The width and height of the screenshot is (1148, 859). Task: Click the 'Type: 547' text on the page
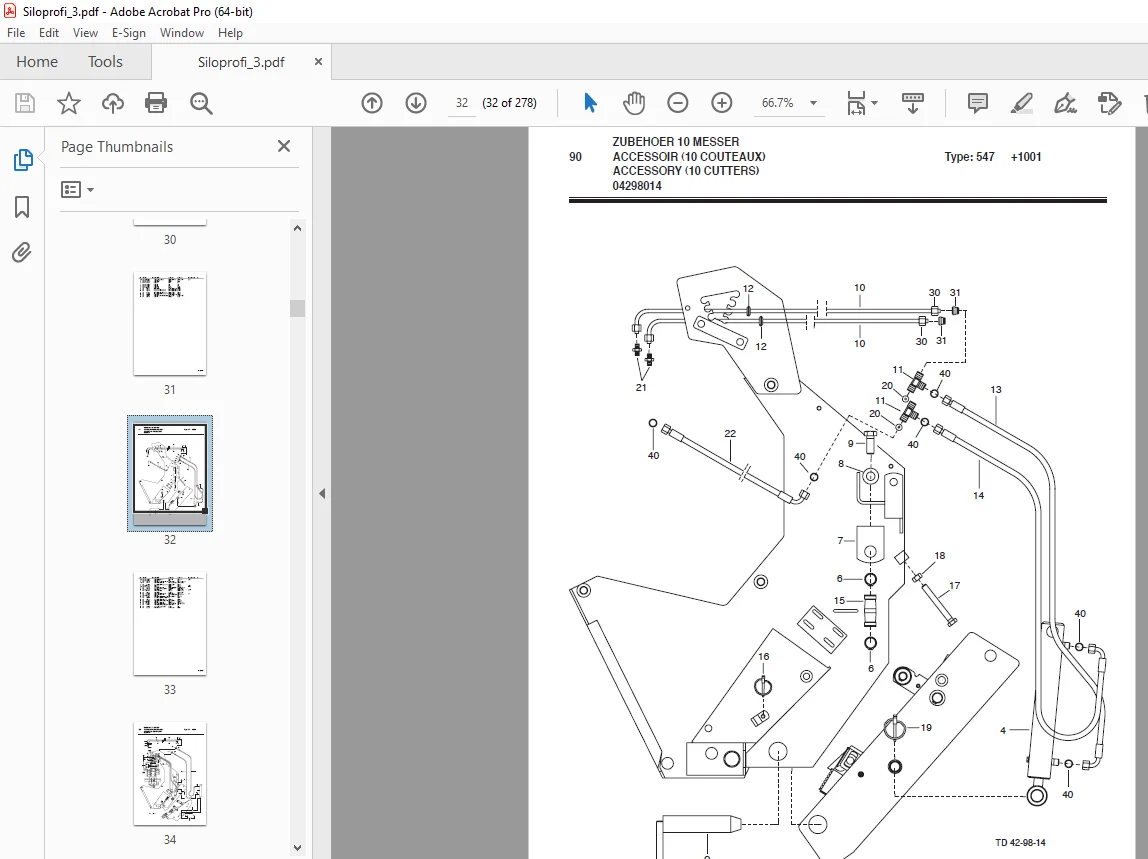pos(969,157)
